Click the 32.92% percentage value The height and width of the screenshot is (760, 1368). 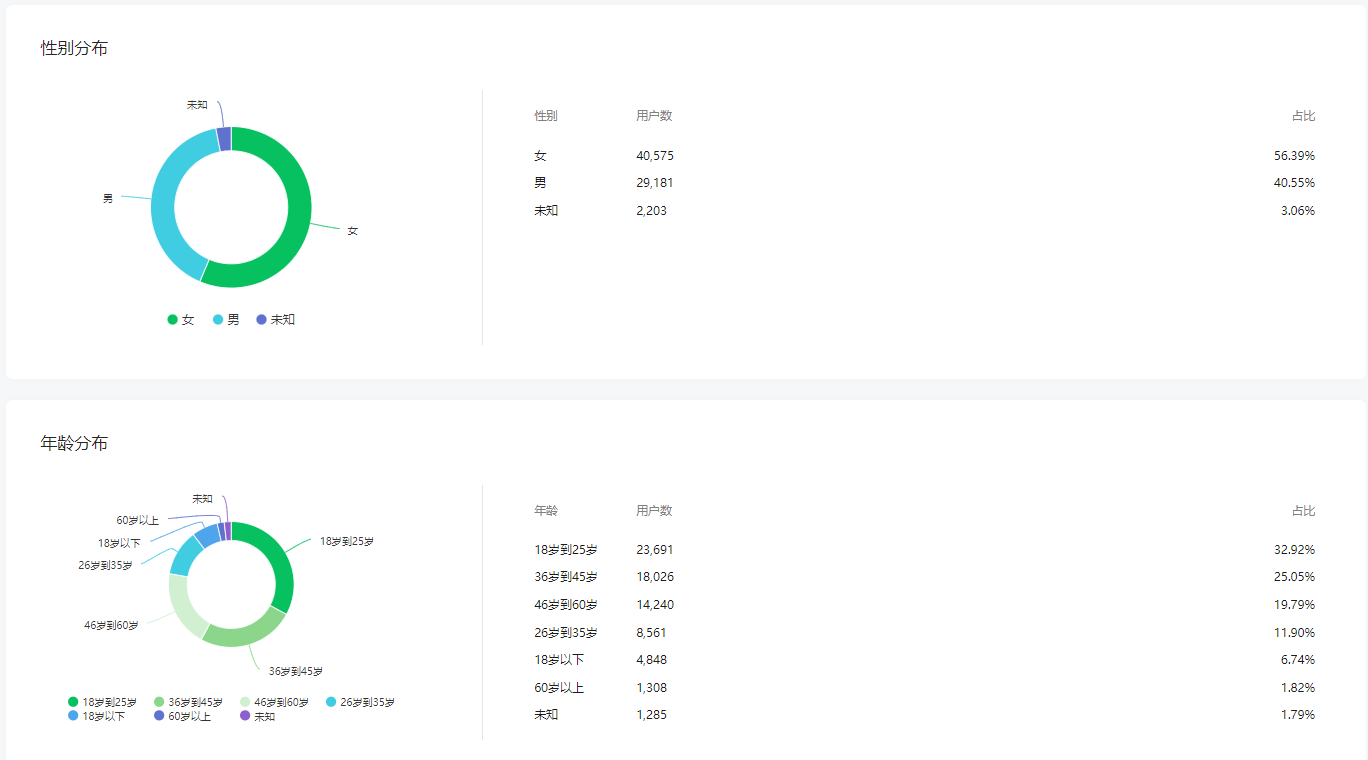coord(1294,550)
